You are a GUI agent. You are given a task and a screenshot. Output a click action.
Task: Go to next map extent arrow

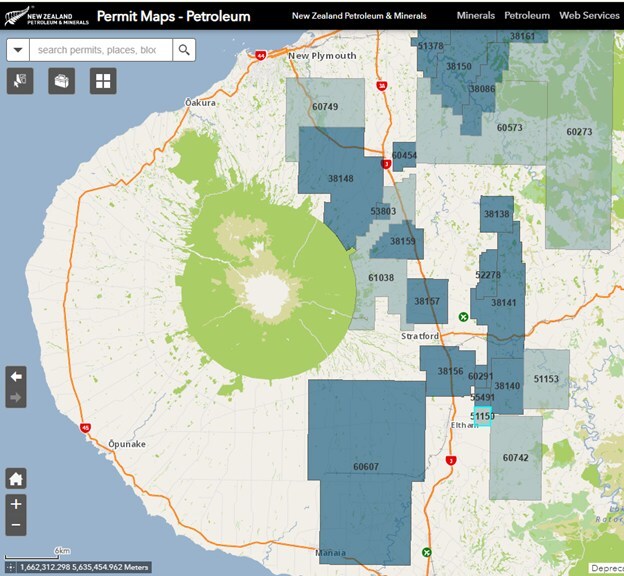(16, 398)
